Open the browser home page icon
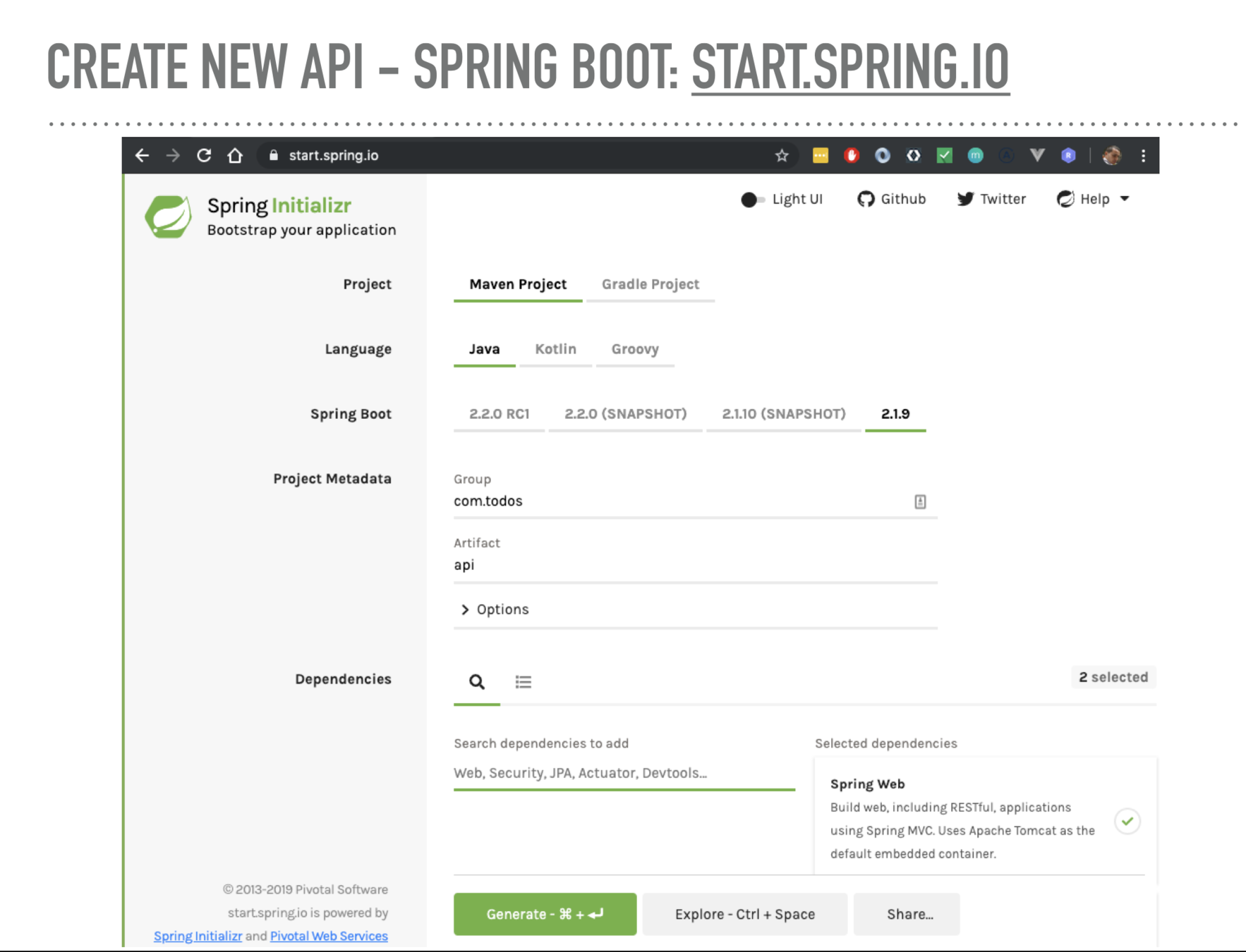This screenshot has height=952, width=1246. (235, 155)
